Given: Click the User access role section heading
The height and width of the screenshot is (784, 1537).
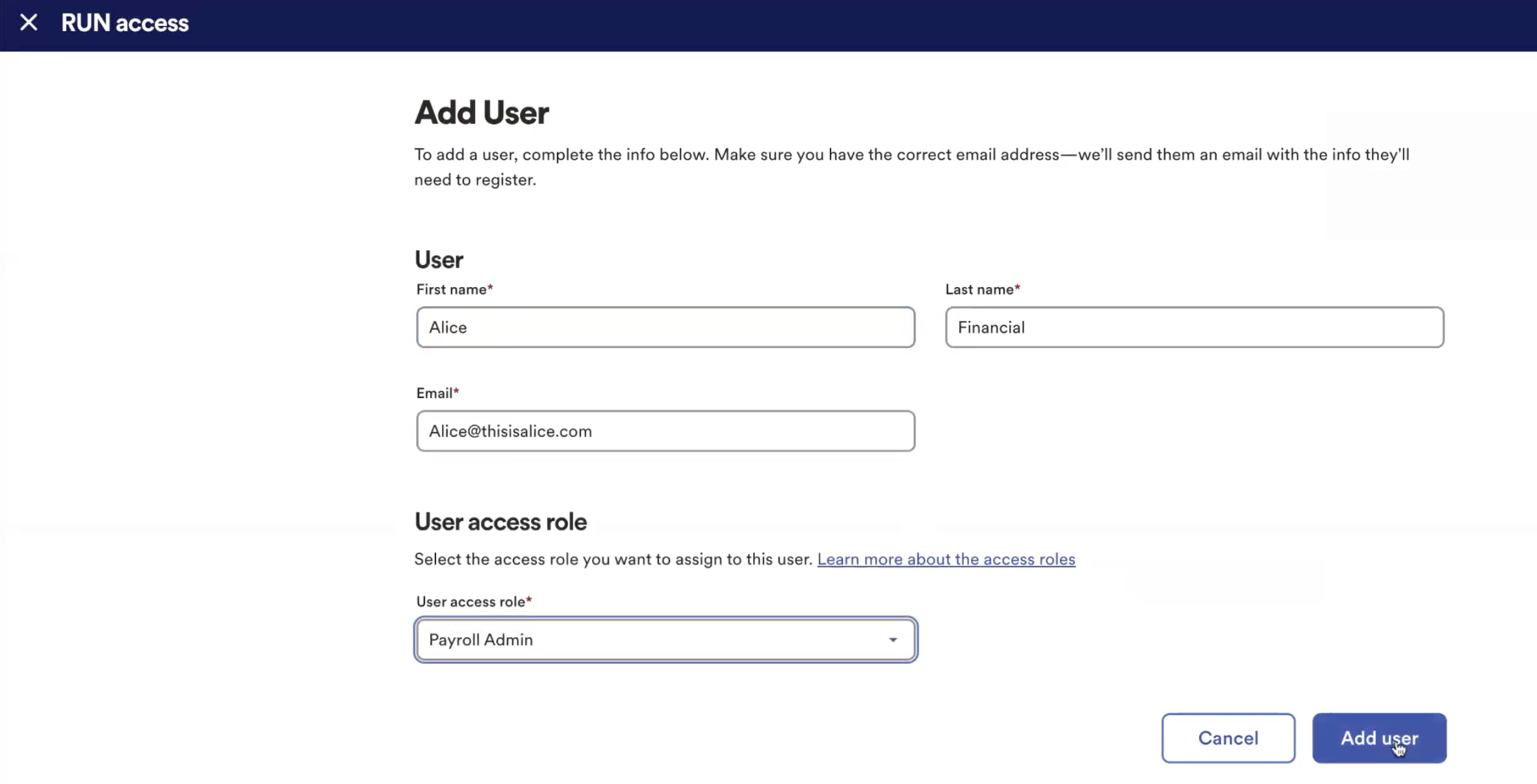Looking at the screenshot, I should (500, 522).
